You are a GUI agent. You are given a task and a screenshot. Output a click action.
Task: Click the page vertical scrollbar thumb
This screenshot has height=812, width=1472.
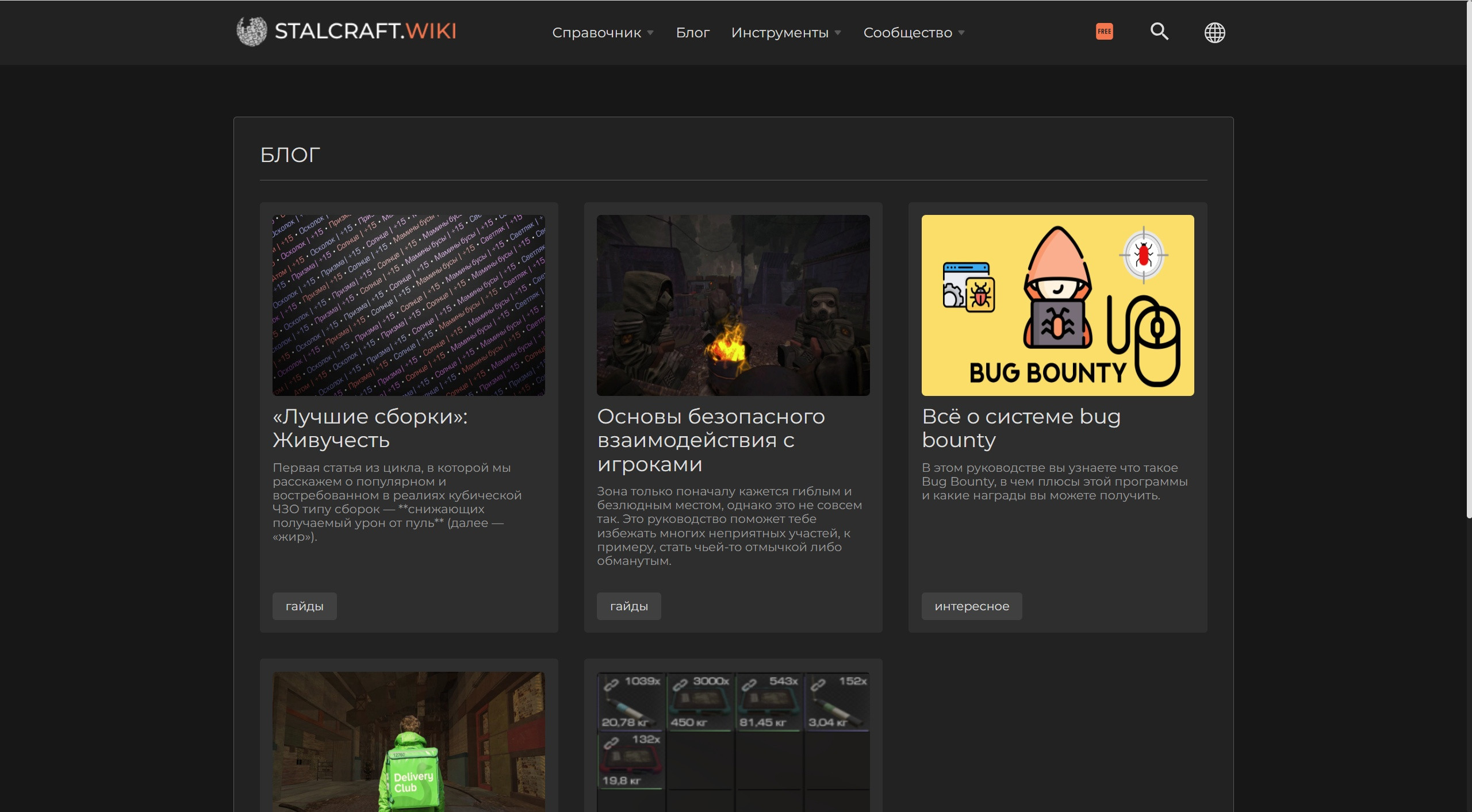click(1469, 260)
